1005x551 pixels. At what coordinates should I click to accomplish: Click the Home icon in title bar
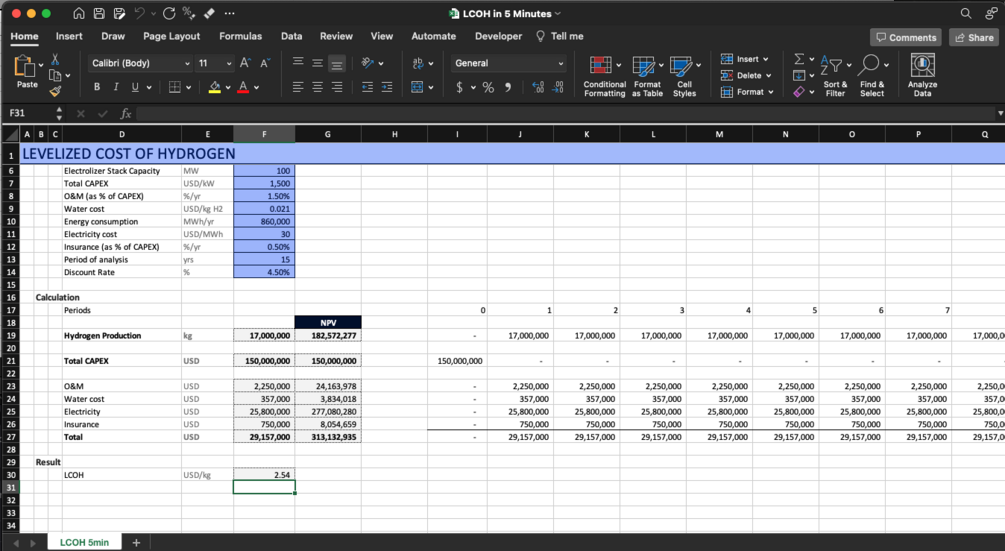pos(78,13)
